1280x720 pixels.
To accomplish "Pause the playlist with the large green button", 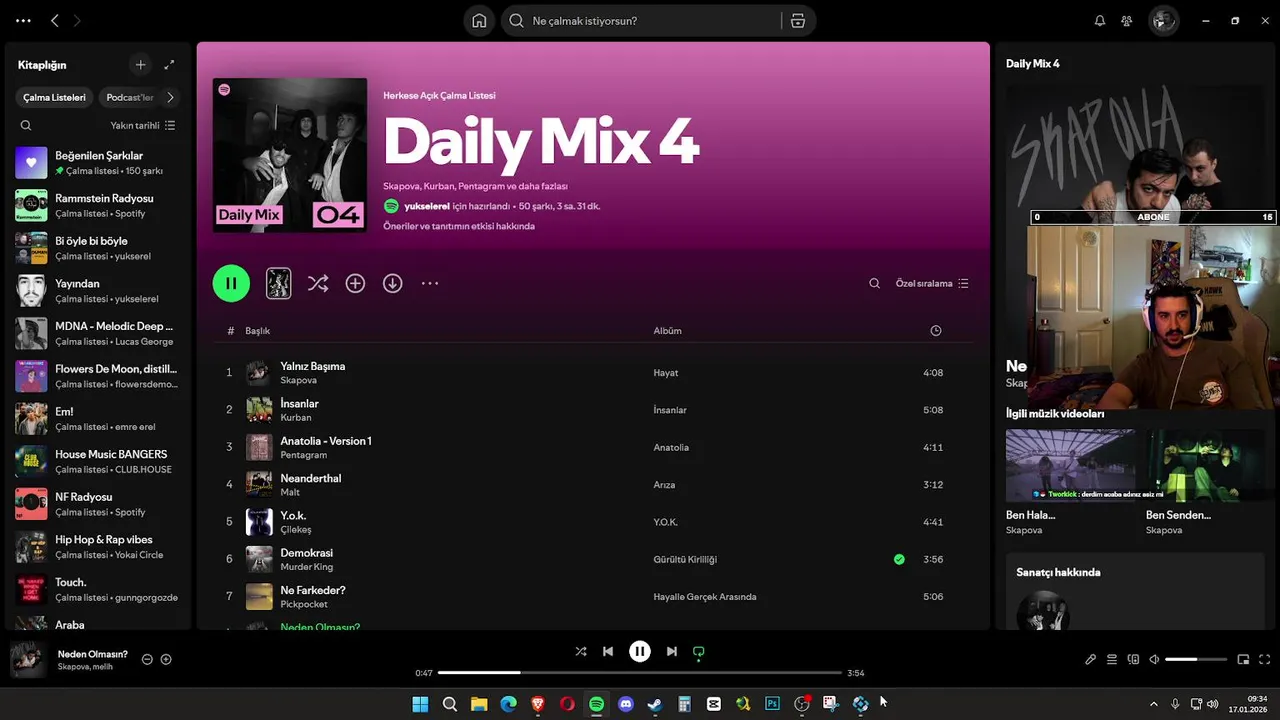I will (x=231, y=283).
